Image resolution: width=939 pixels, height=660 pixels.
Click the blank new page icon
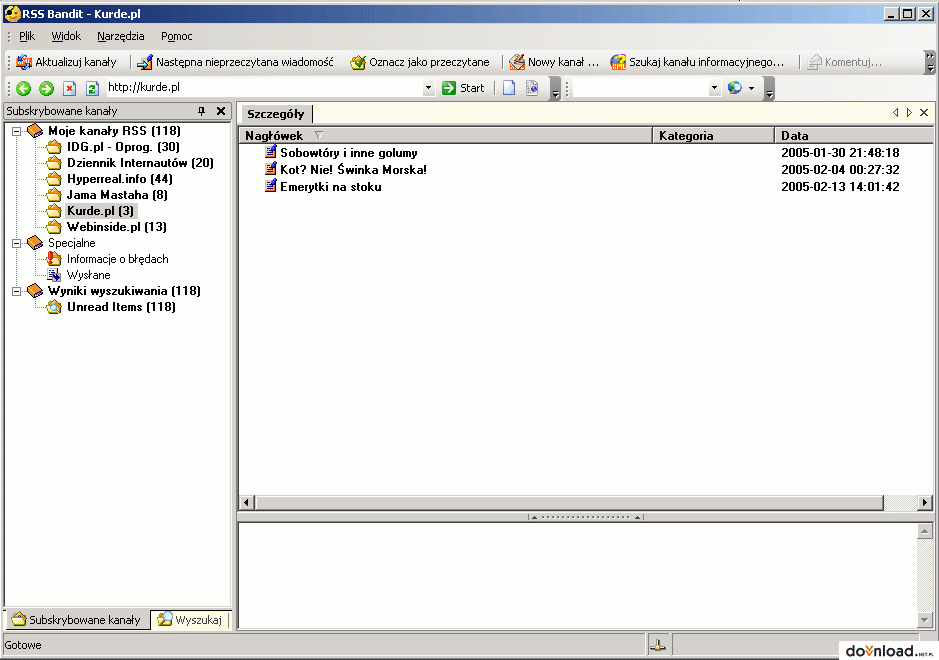[x=508, y=88]
